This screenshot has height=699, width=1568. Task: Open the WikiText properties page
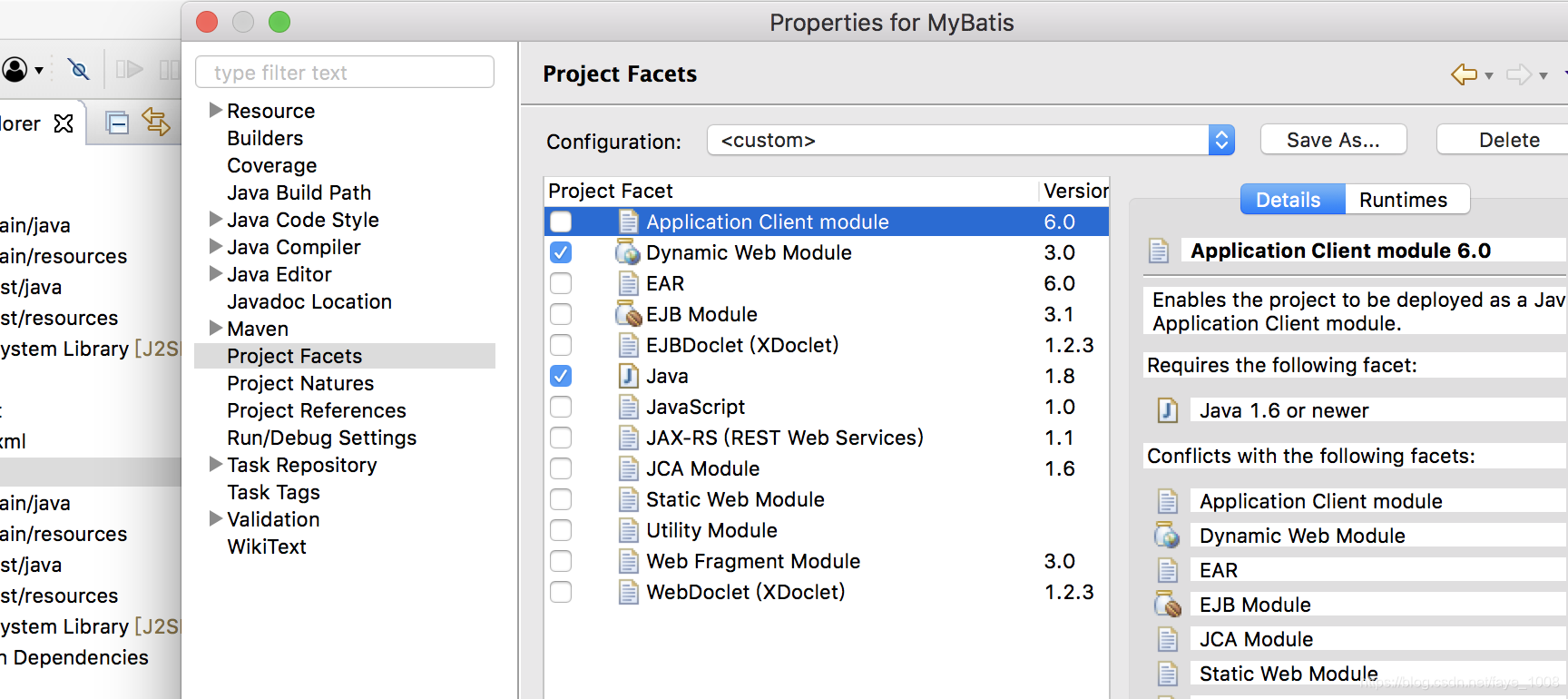[267, 546]
